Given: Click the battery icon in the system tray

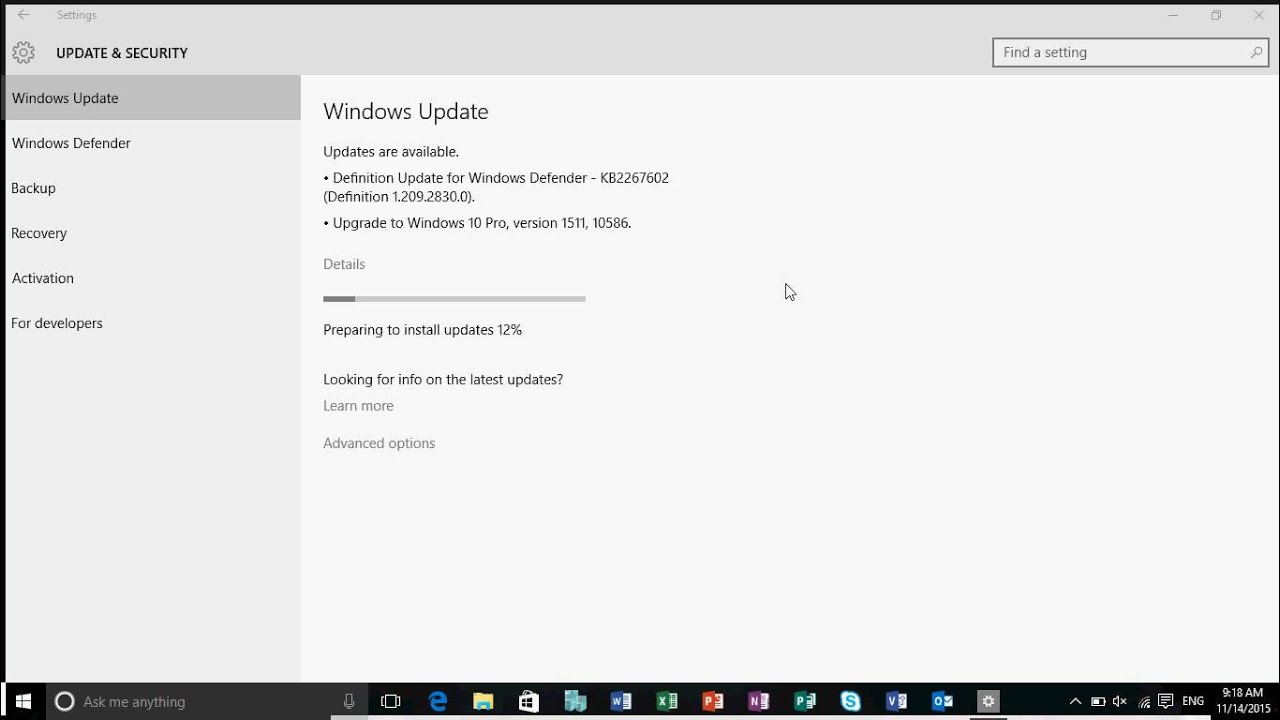Looking at the screenshot, I should click(x=1098, y=702).
